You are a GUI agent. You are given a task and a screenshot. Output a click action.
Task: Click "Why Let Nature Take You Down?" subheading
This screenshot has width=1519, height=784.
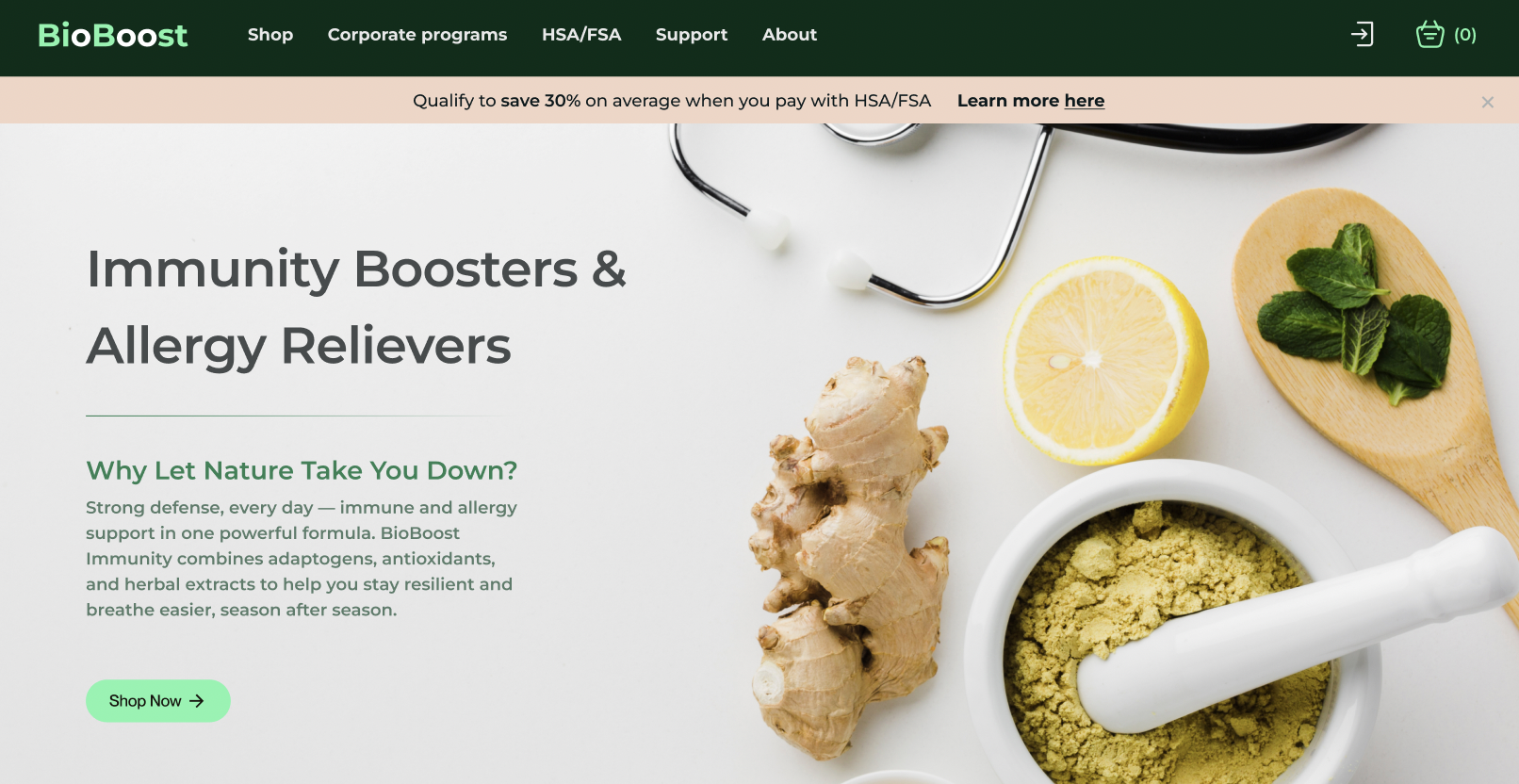(x=302, y=470)
